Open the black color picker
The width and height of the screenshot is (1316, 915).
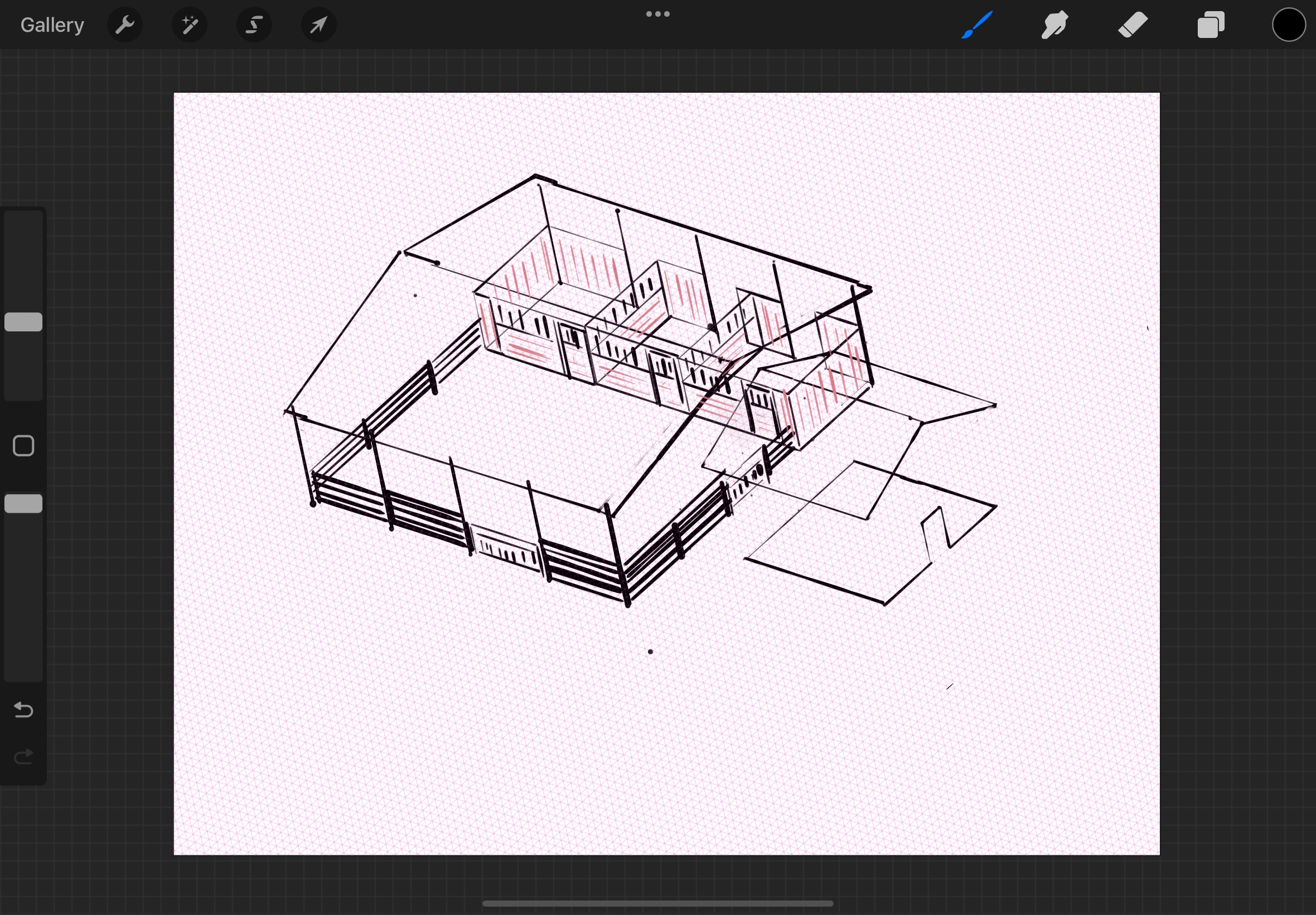pos(1289,25)
